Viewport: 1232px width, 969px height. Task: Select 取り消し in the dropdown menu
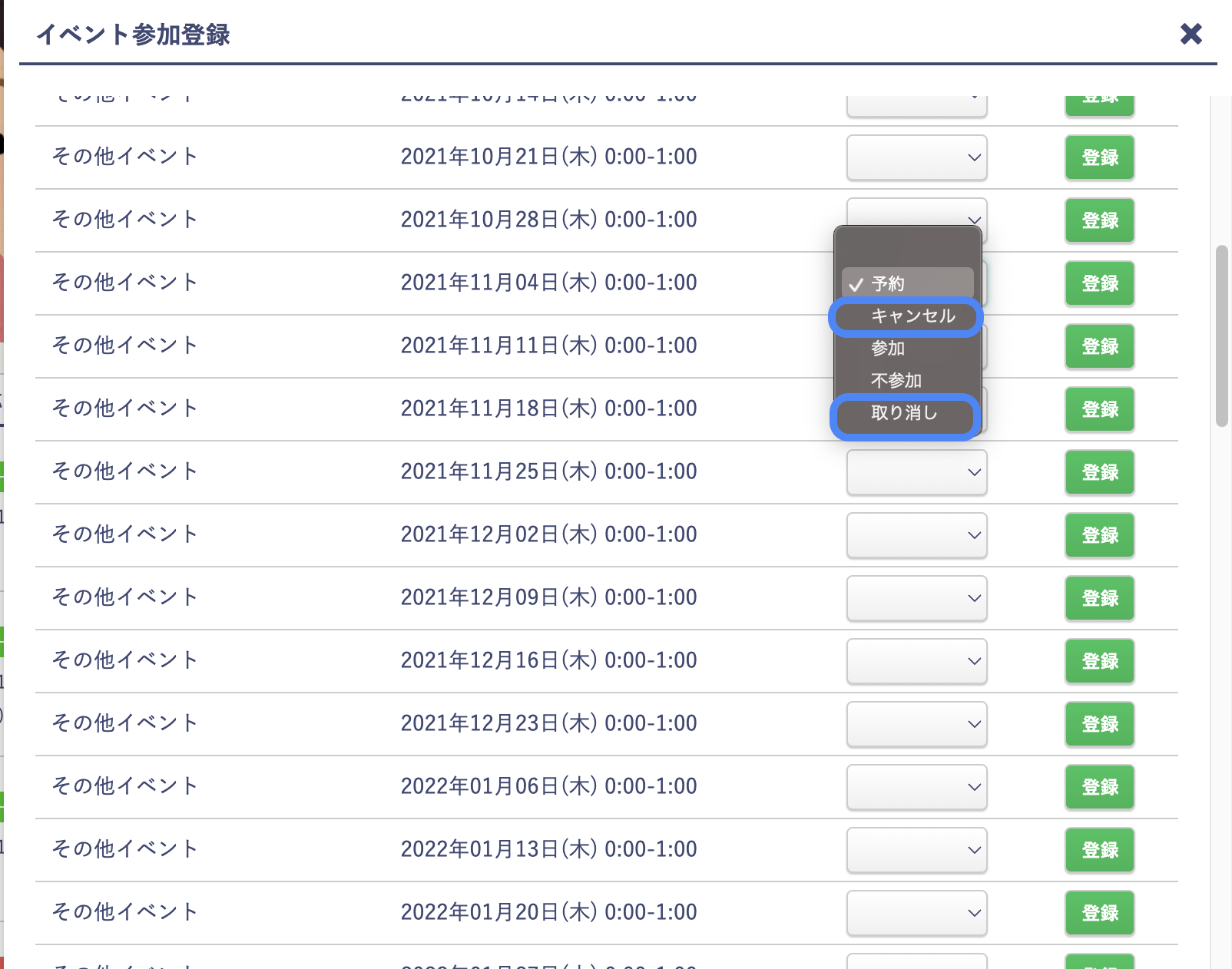click(x=904, y=413)
